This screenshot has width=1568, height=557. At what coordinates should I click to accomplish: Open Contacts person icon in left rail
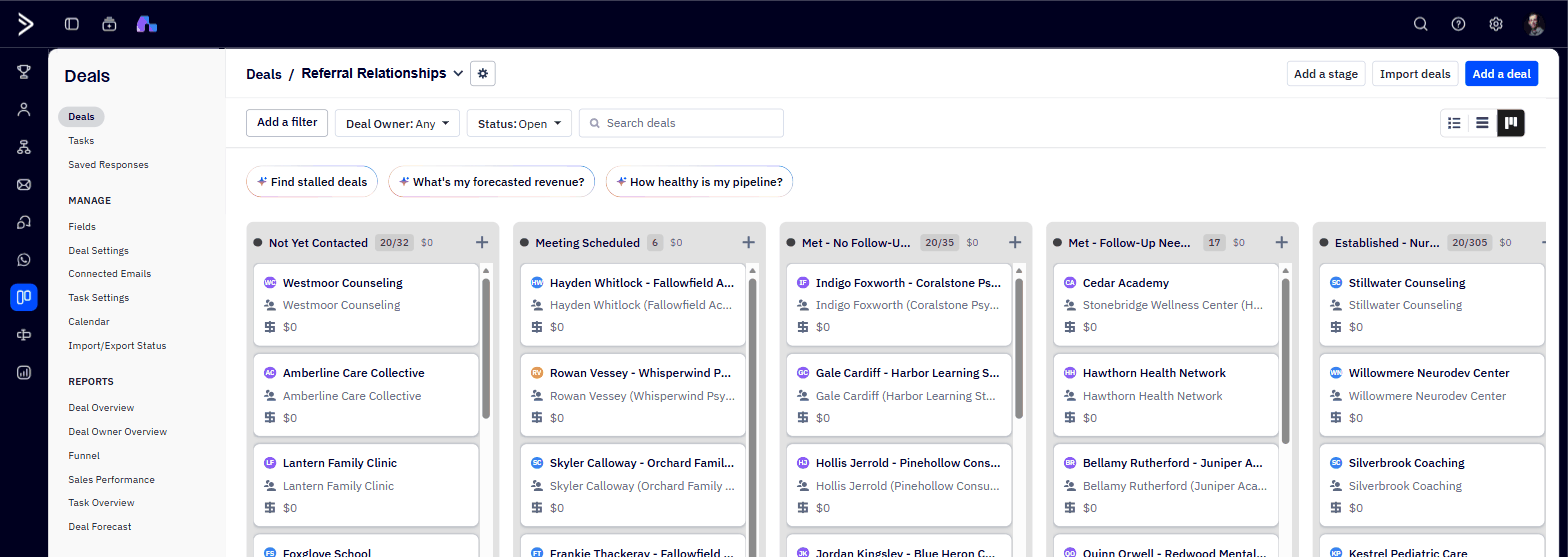tap(24, 109)
